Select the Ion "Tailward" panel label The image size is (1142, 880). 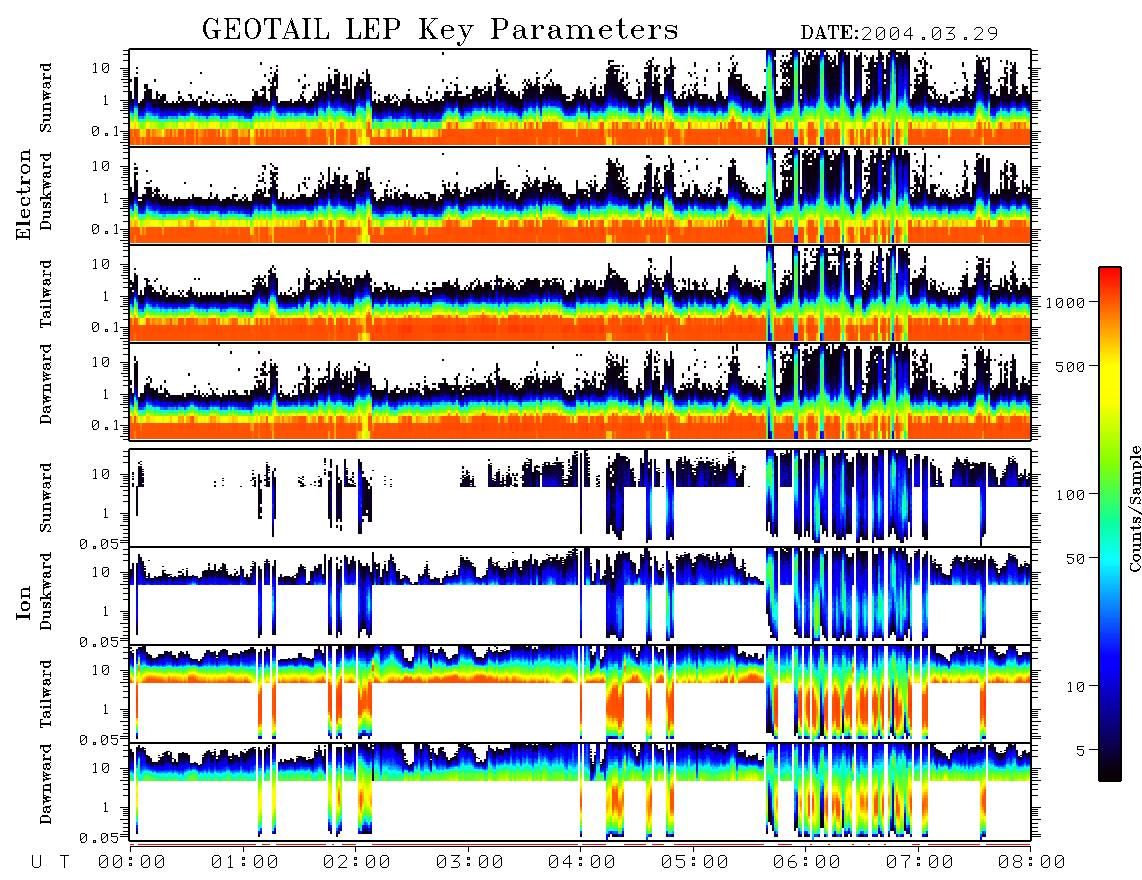click(x=46, y=694)
